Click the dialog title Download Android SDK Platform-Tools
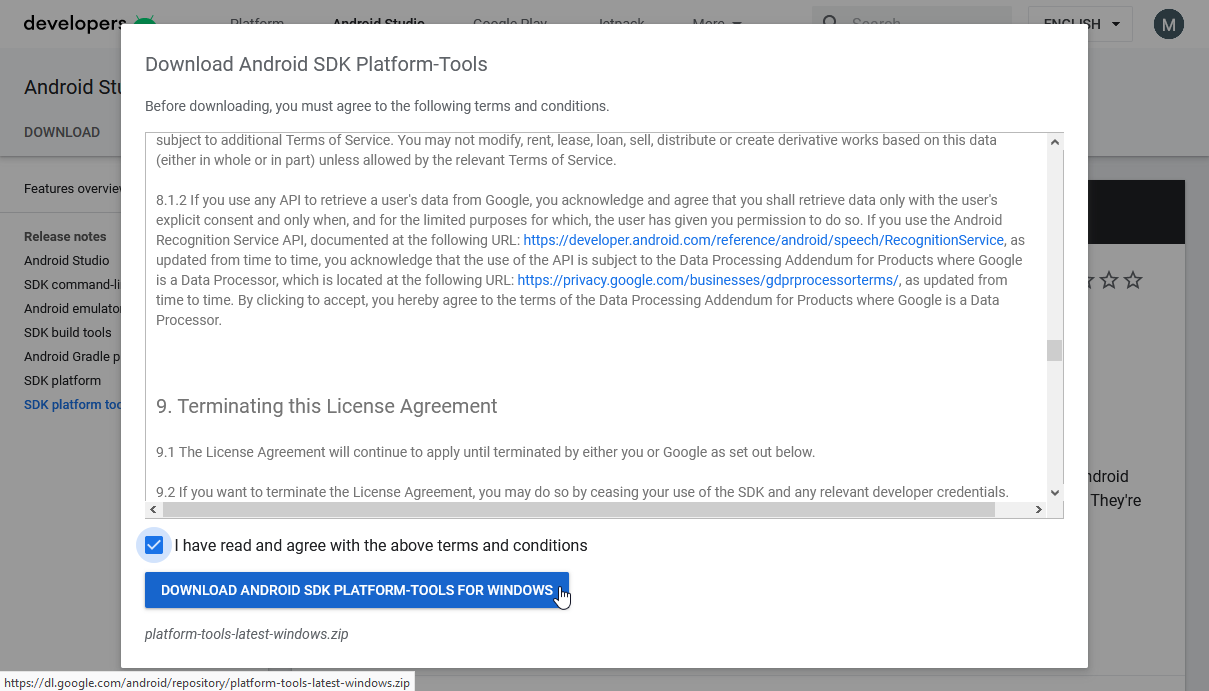 tap(316, 64)
